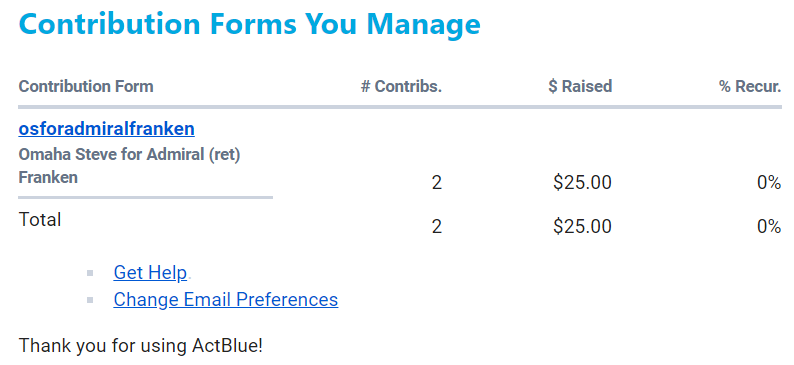
Task: Select the $ Raised column header
Action: pos(580,86)
